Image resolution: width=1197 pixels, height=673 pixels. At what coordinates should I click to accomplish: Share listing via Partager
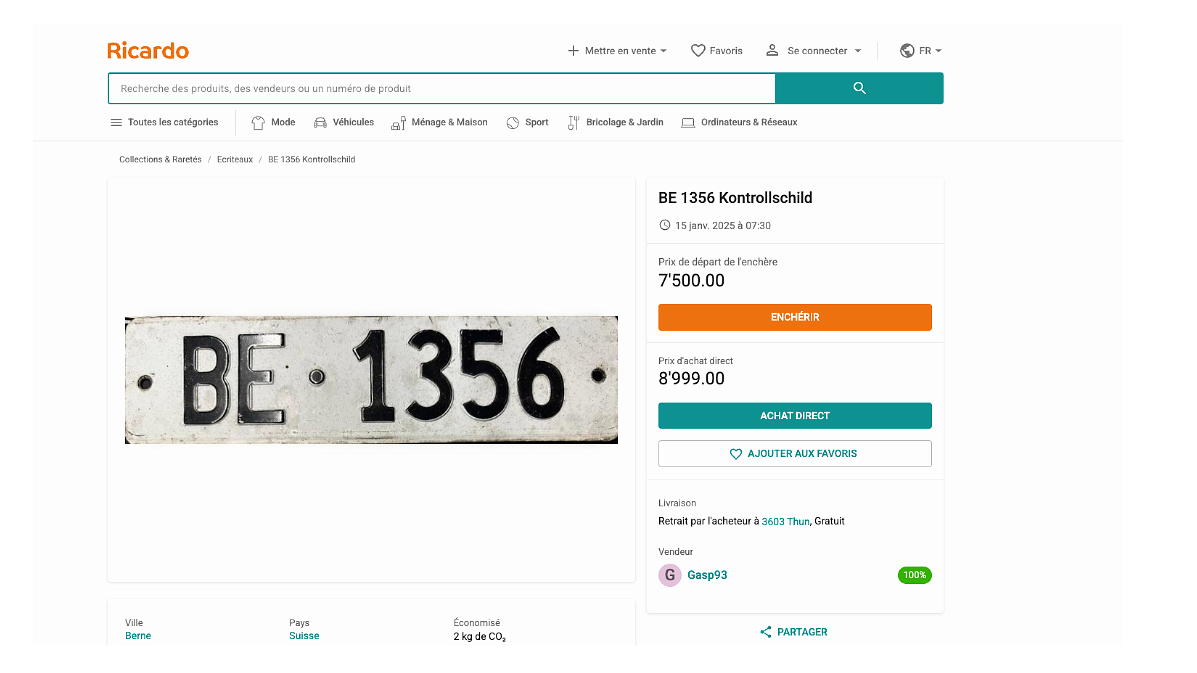click(x=794, y=632)
